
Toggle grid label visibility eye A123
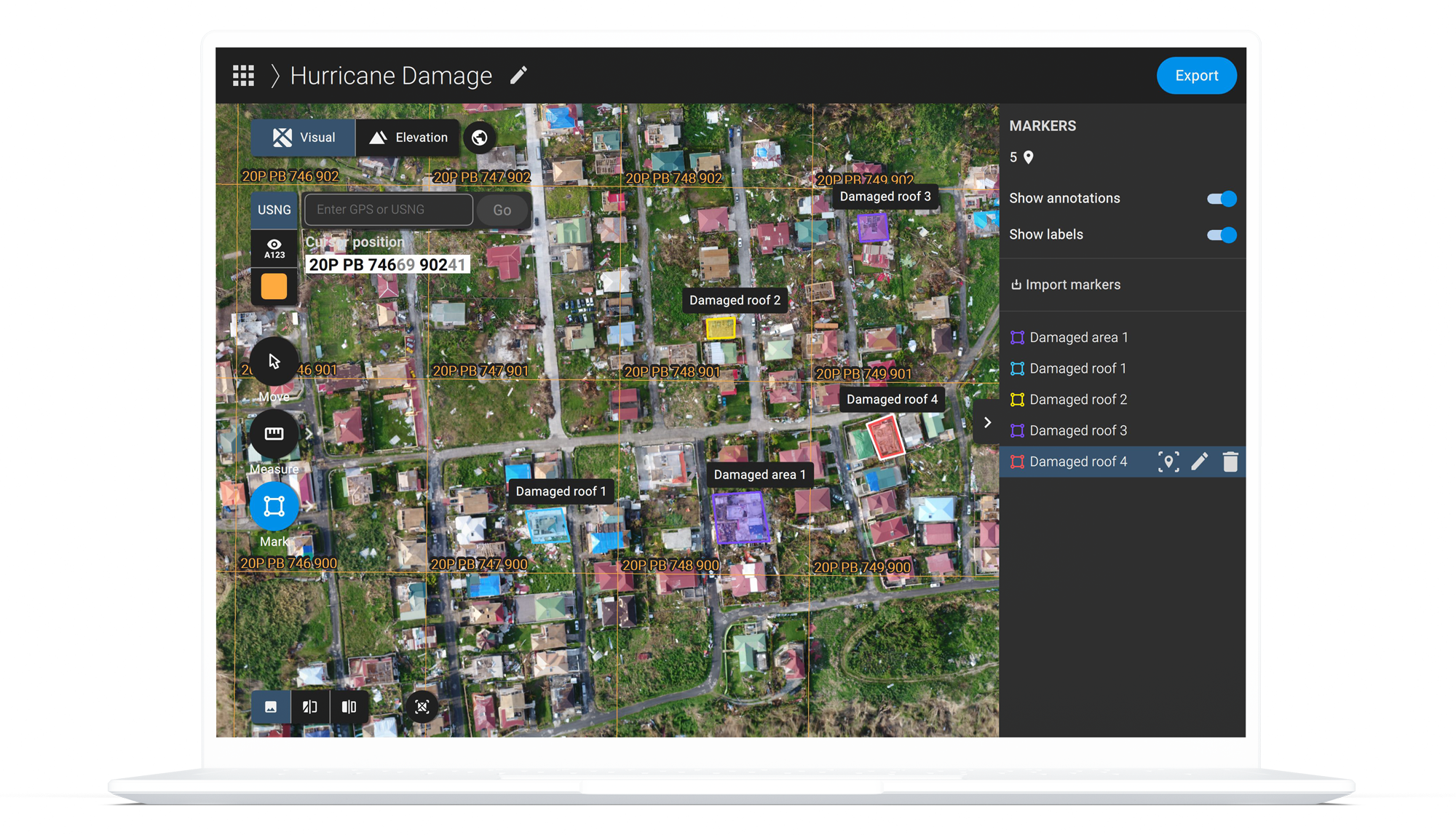(x=274, y=248)
